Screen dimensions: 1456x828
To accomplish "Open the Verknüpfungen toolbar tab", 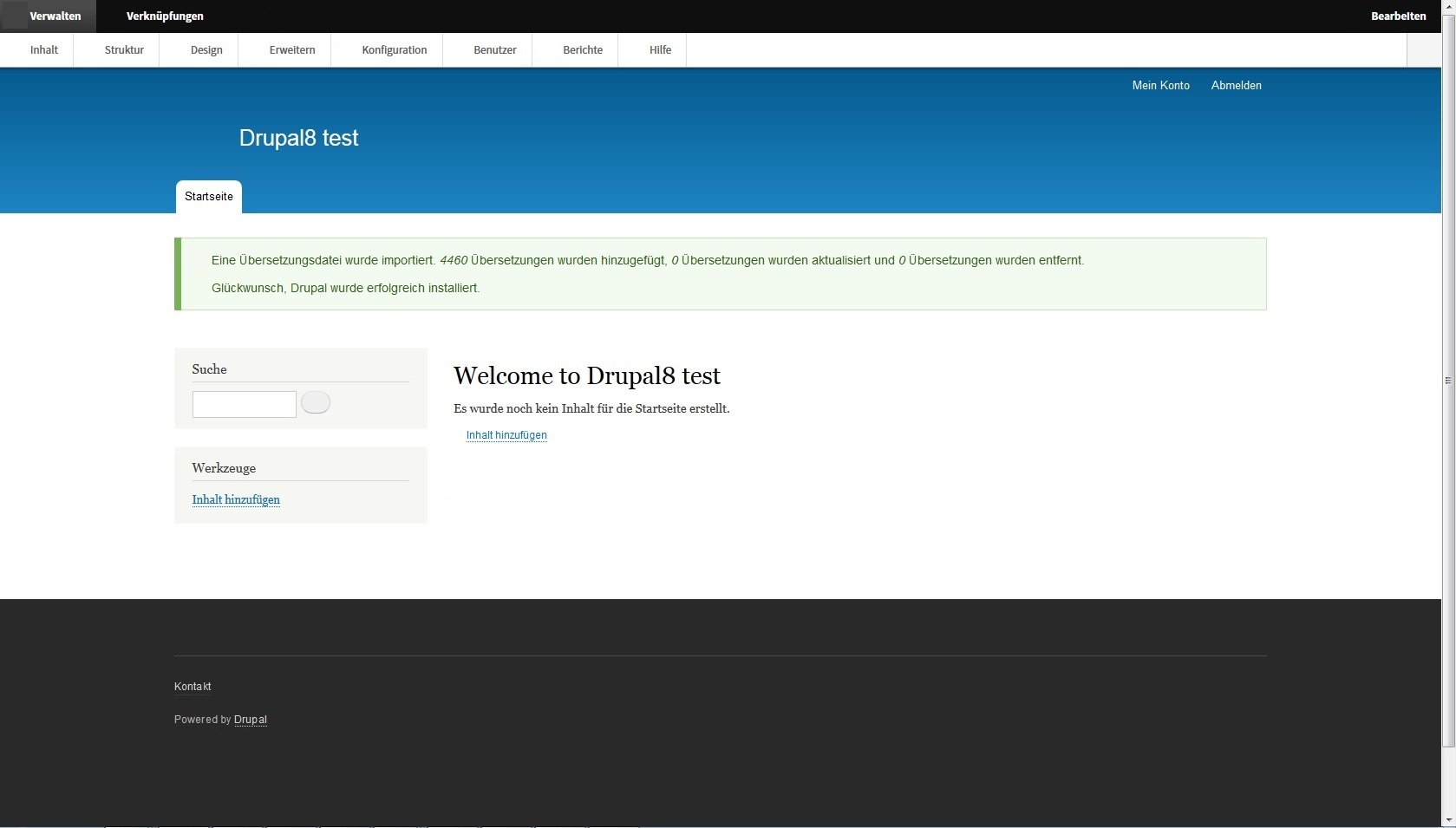I will coord(165,16).
